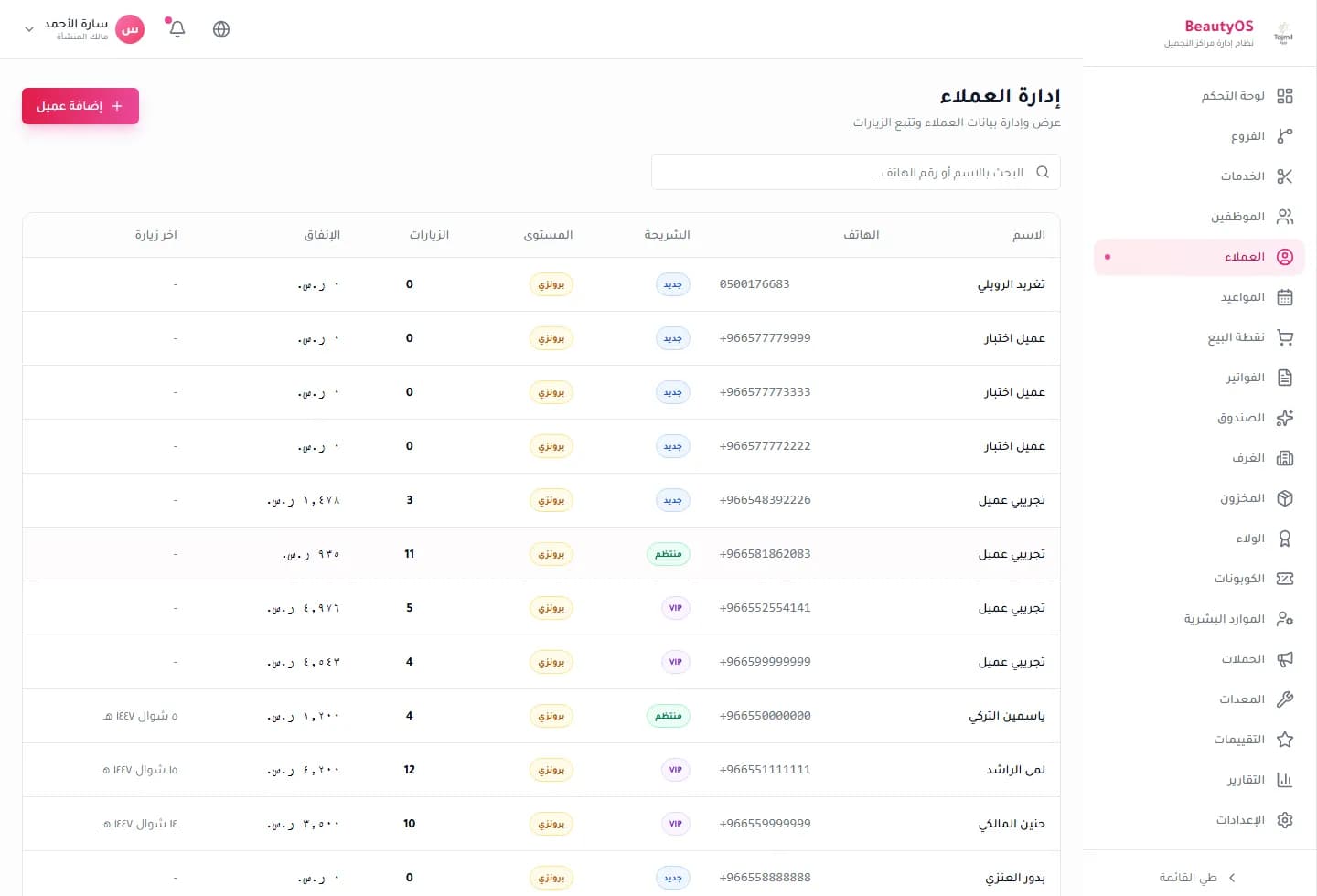This screenshot has width=1317, height=896.
Task: Click the globe language icon
Action: pos(221,28)
